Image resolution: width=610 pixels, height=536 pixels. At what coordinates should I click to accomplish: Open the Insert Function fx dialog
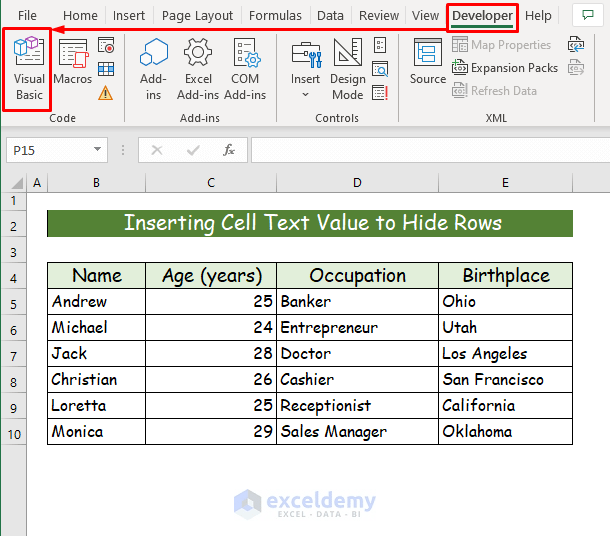click(229, 150)
